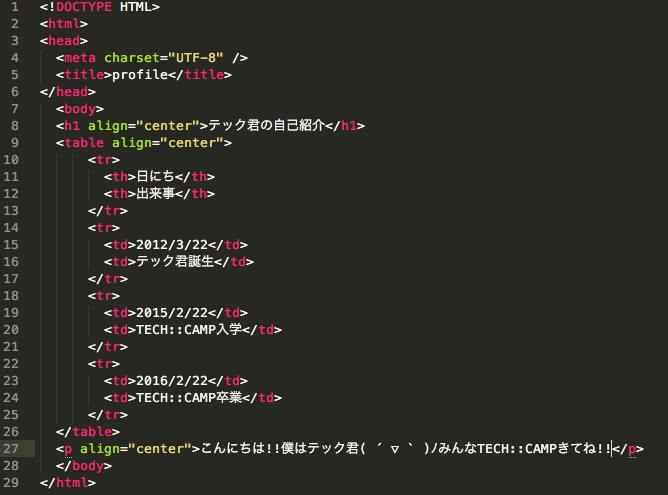Click the opening head tag on line 3
The height and width of the screenshot is (495, 668).
coord(64,41)
